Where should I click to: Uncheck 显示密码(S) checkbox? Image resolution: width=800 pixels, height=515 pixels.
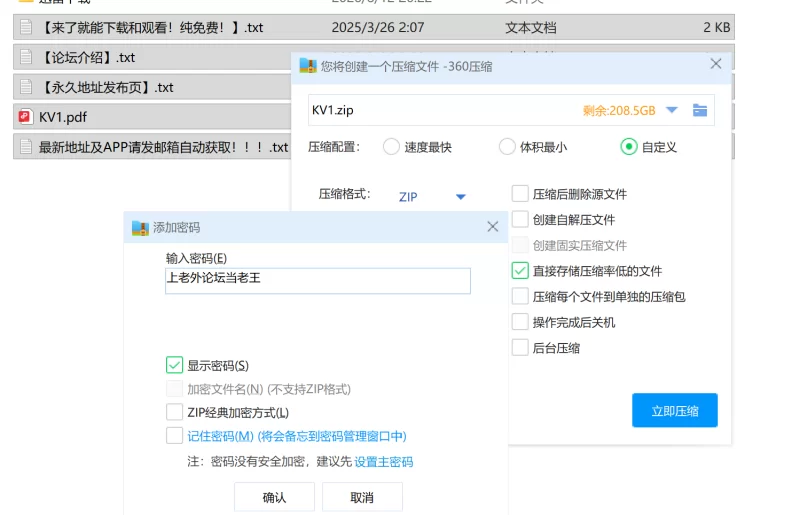pos(174,365)
